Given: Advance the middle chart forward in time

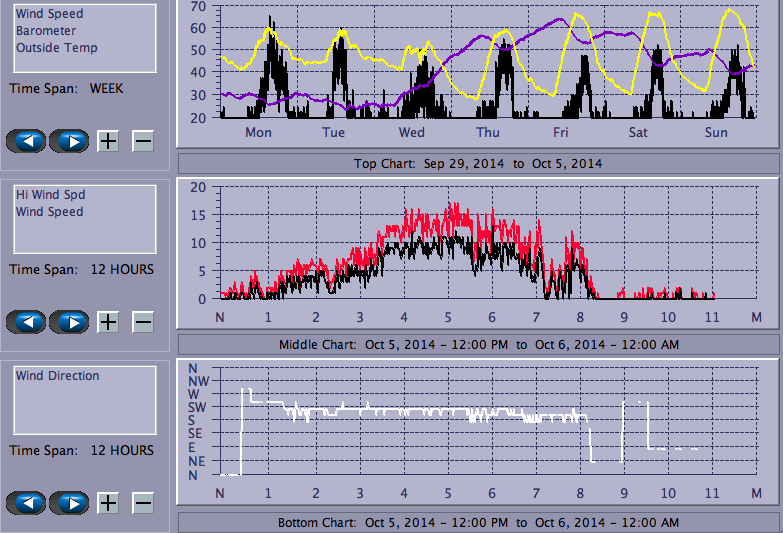Looking at the screenshot, I should click(x=69, y=322).
